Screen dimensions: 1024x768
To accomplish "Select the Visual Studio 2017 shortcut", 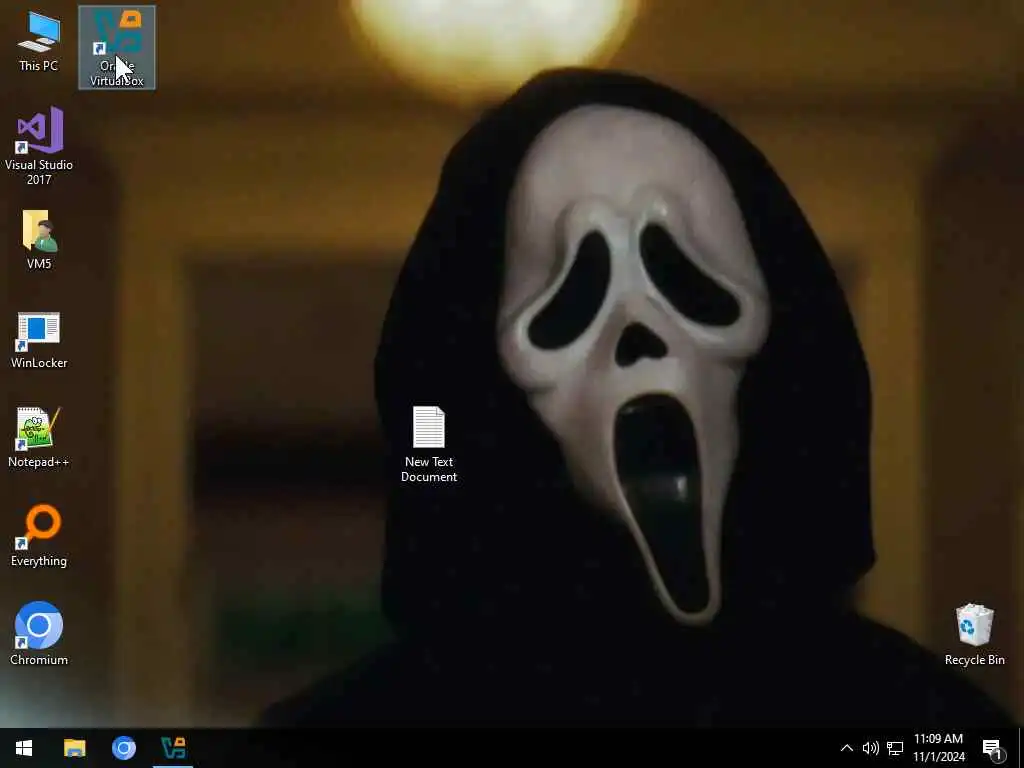I will click(x=39, y=146).
